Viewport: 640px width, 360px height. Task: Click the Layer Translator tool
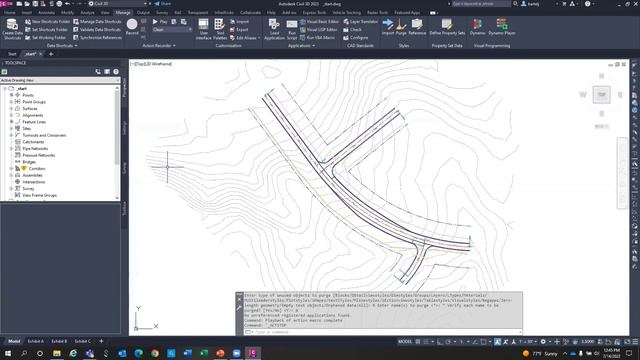(x=360, y=22)
